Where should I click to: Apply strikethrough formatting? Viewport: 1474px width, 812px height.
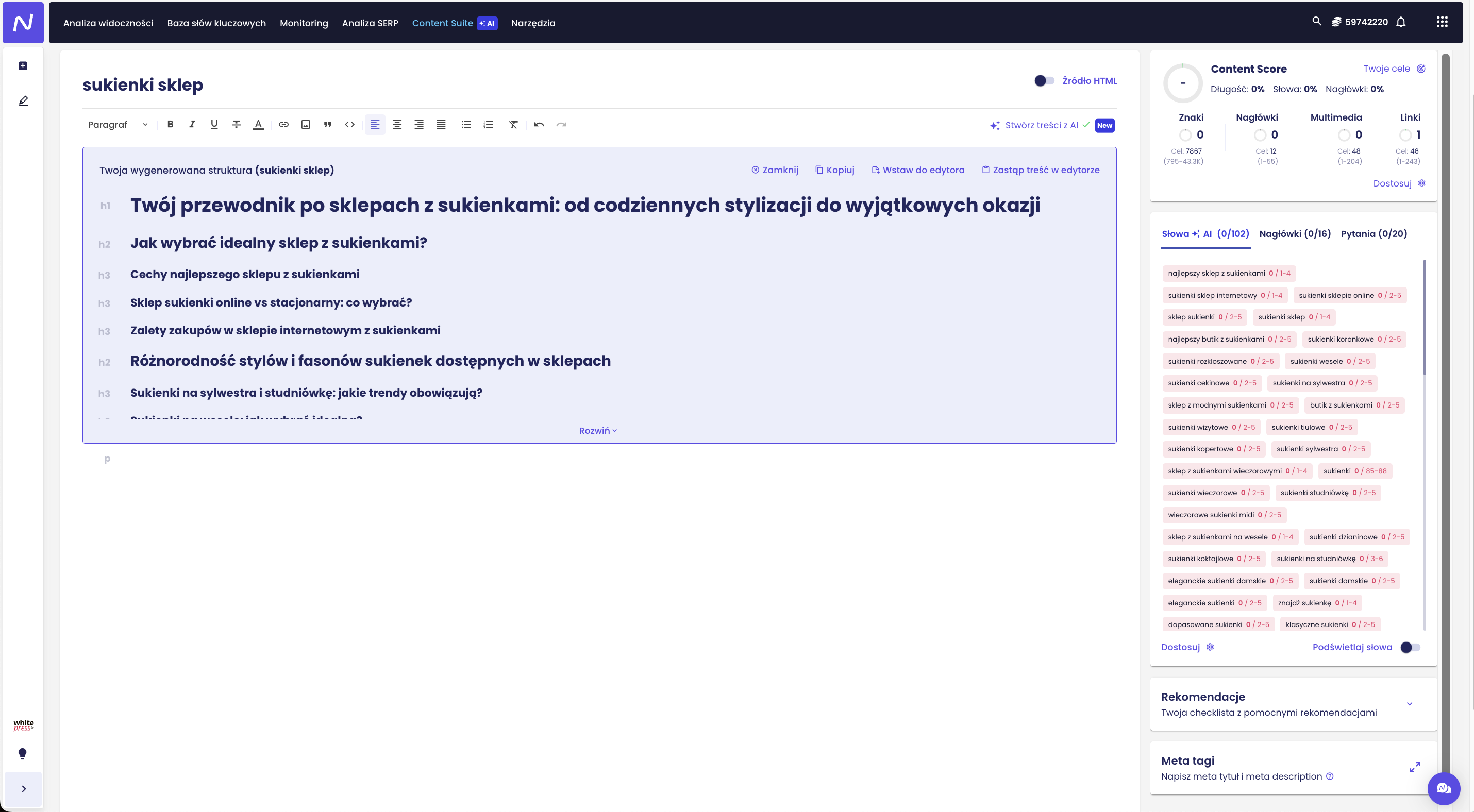(x=236, y=124)
